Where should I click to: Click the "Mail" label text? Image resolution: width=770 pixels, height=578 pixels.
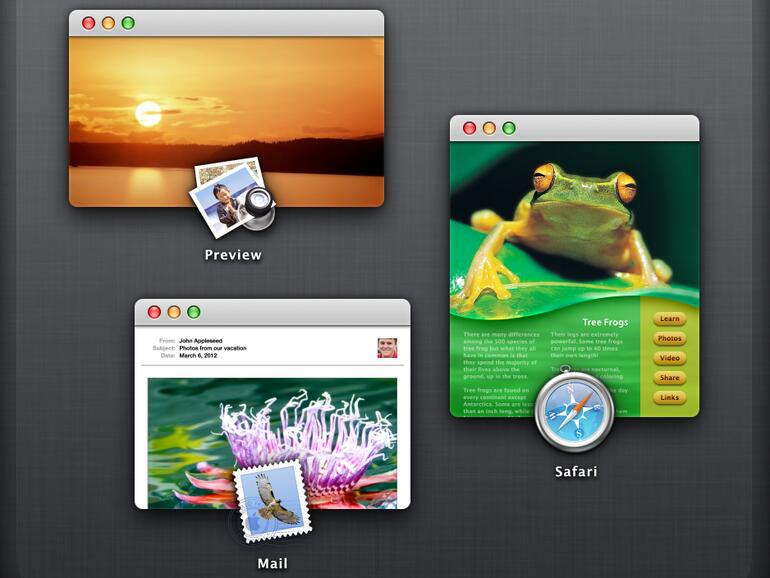273,563
